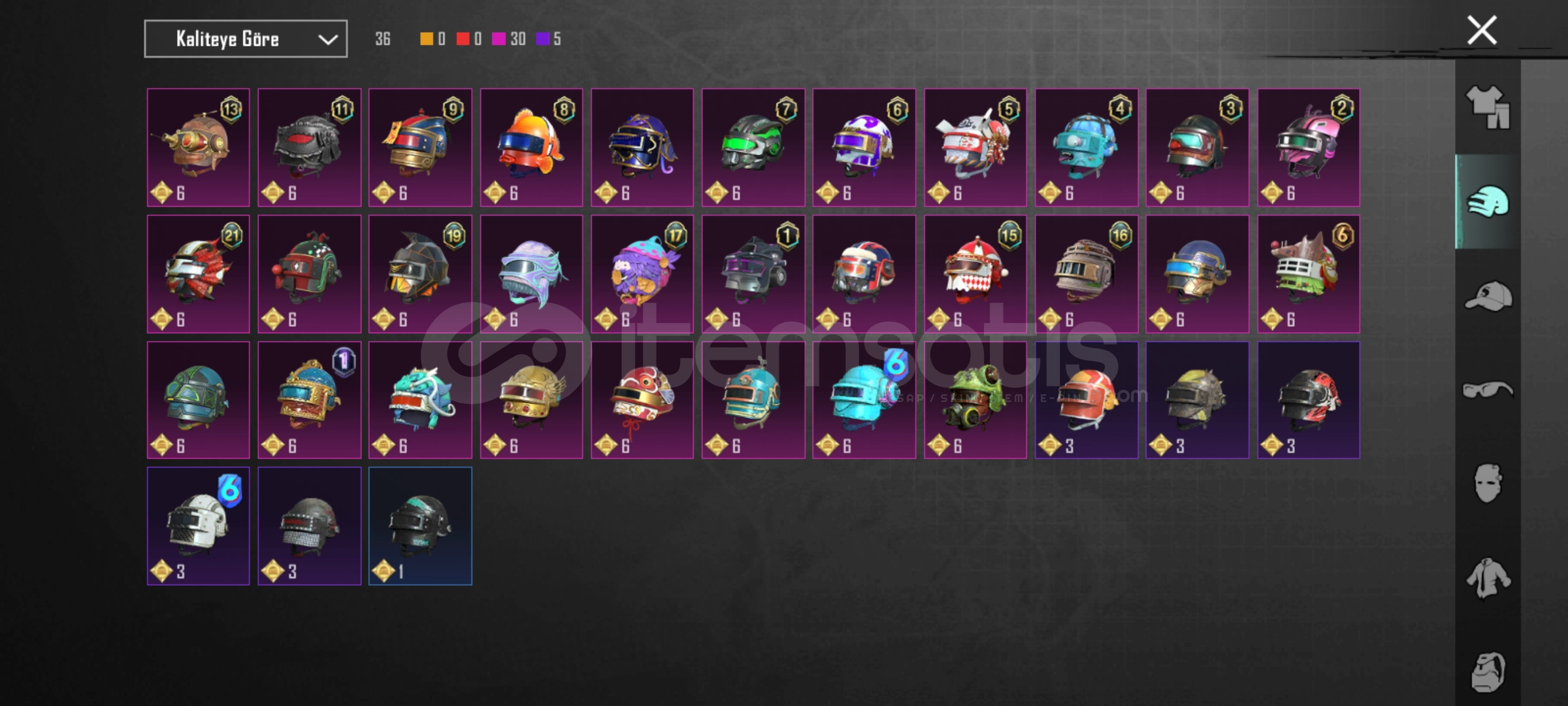Open the cap headwear category
The height and width of the screenshot is (706, 1568).
1488,296
